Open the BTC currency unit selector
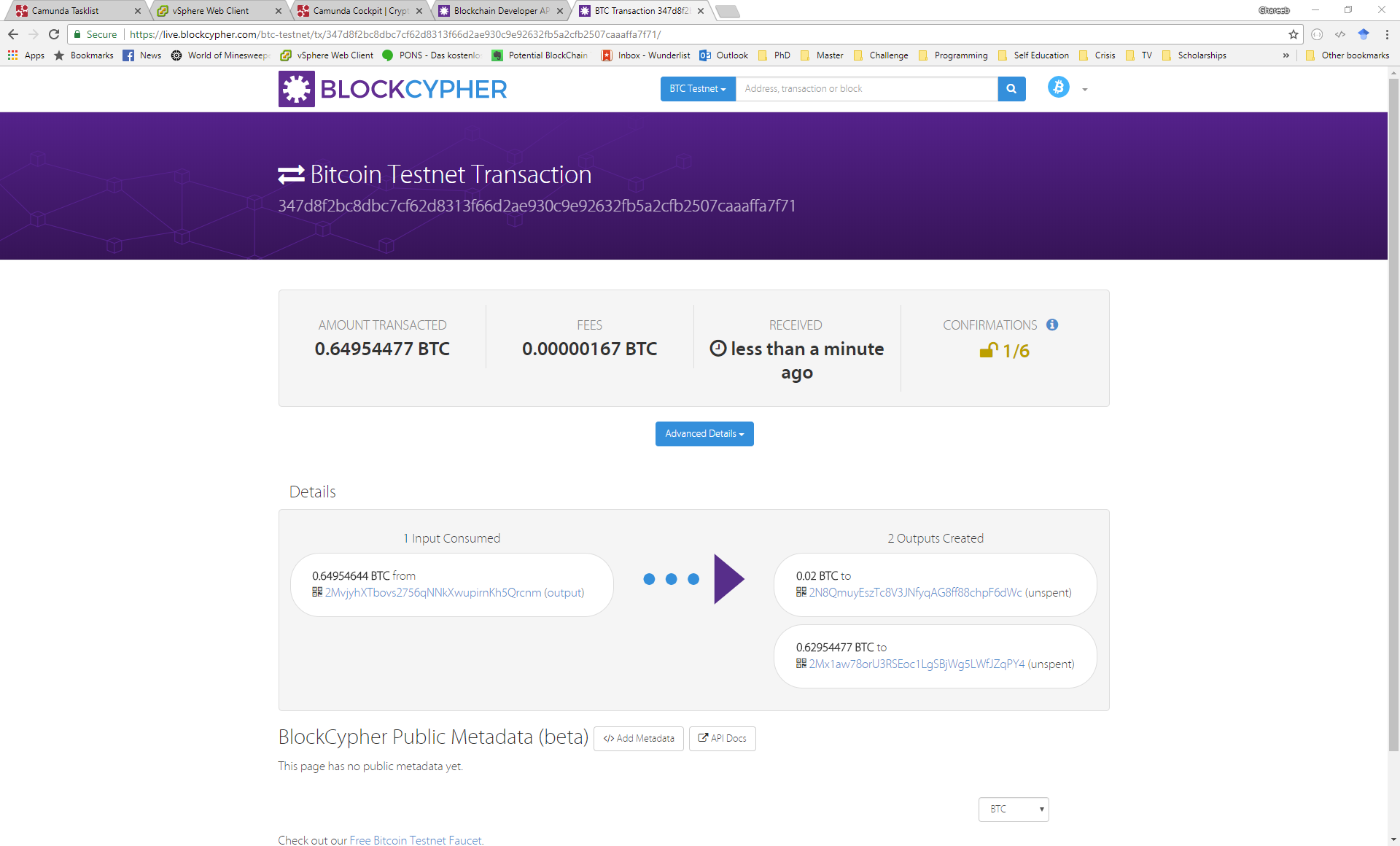The width and height of the screenshot is (1400, 846). [x=1013, y=809]
